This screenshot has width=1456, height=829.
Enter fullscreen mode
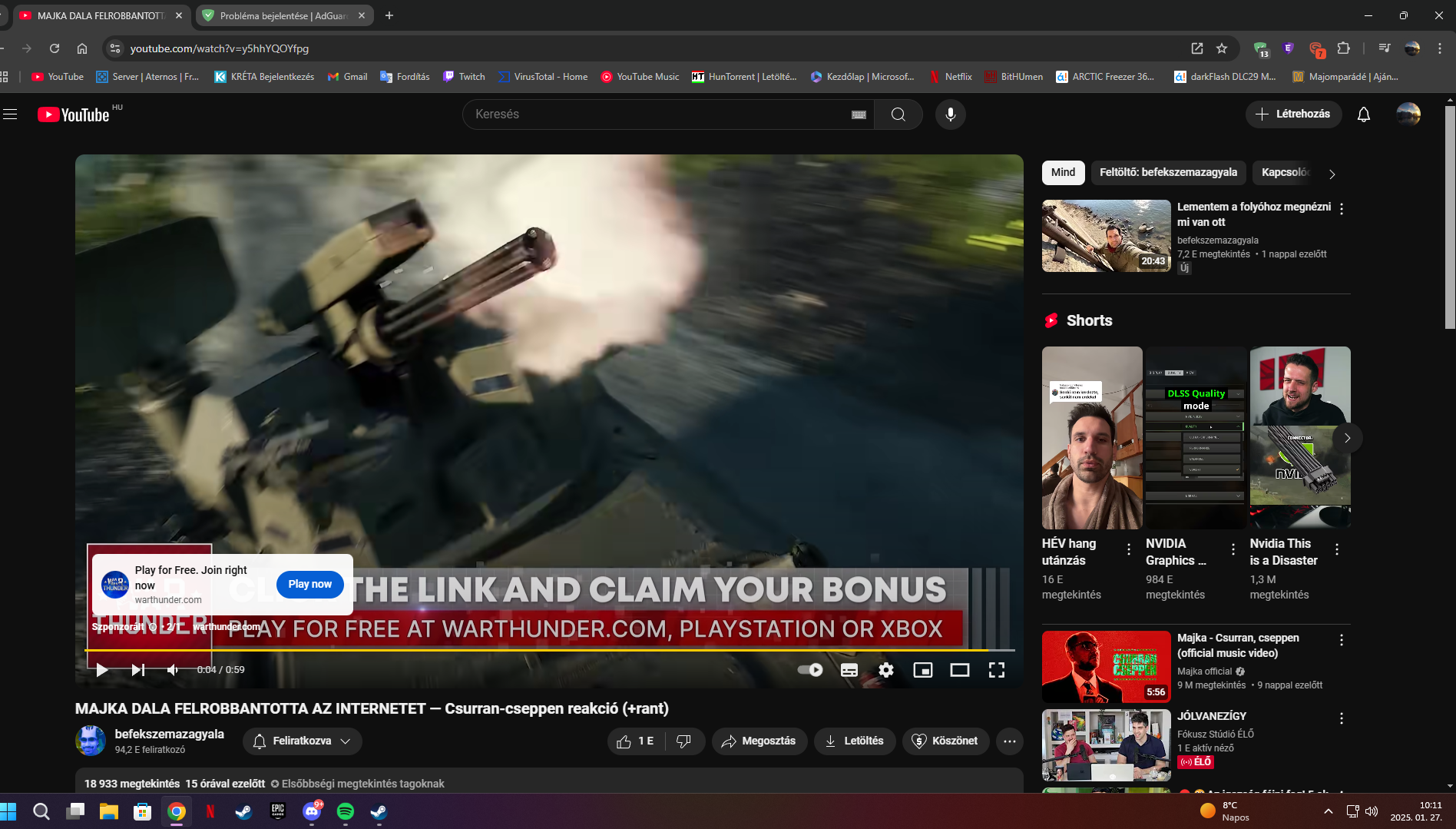pyautogui.click(x=996, y=670)
